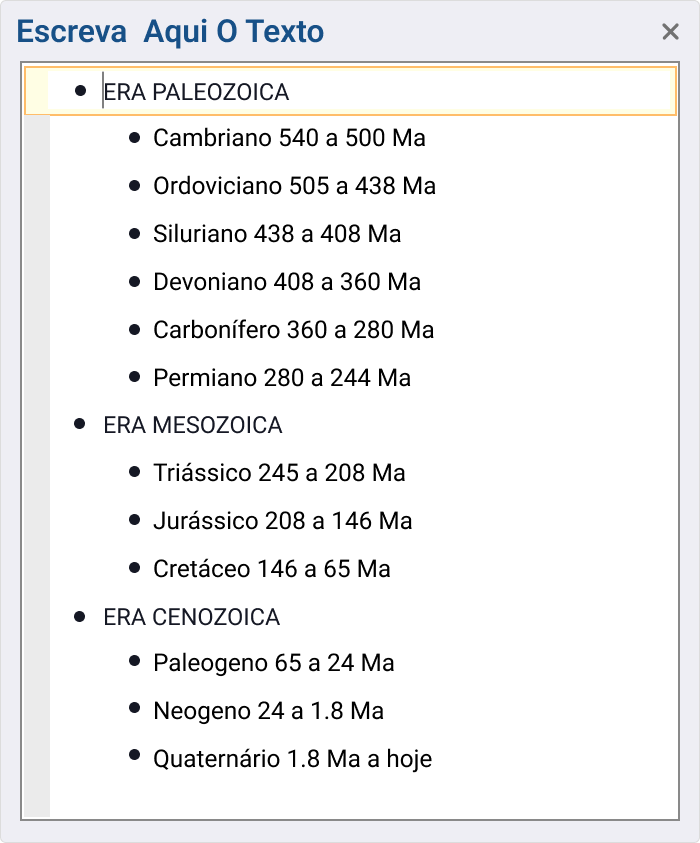Click the bullet before ERA PALEOZOICA
Image resolution: width=700 pixels, height=843 pixels.
[81, 91]
